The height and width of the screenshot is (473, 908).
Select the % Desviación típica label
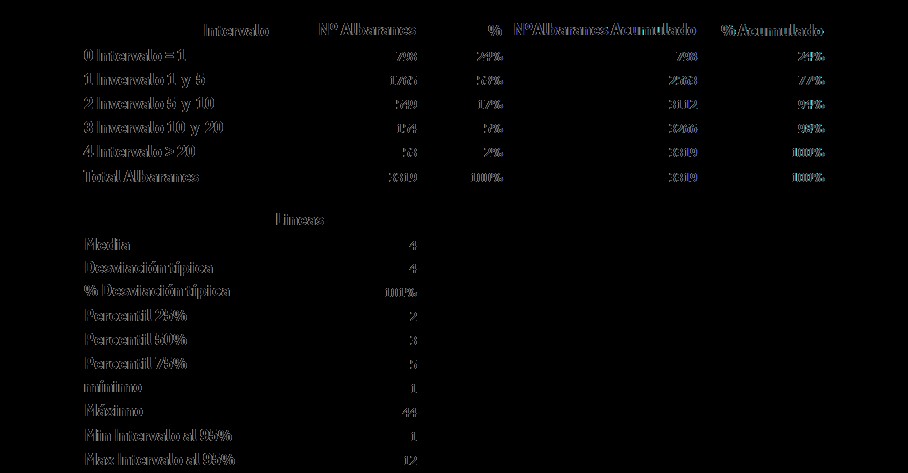click(x=157, y=291)
